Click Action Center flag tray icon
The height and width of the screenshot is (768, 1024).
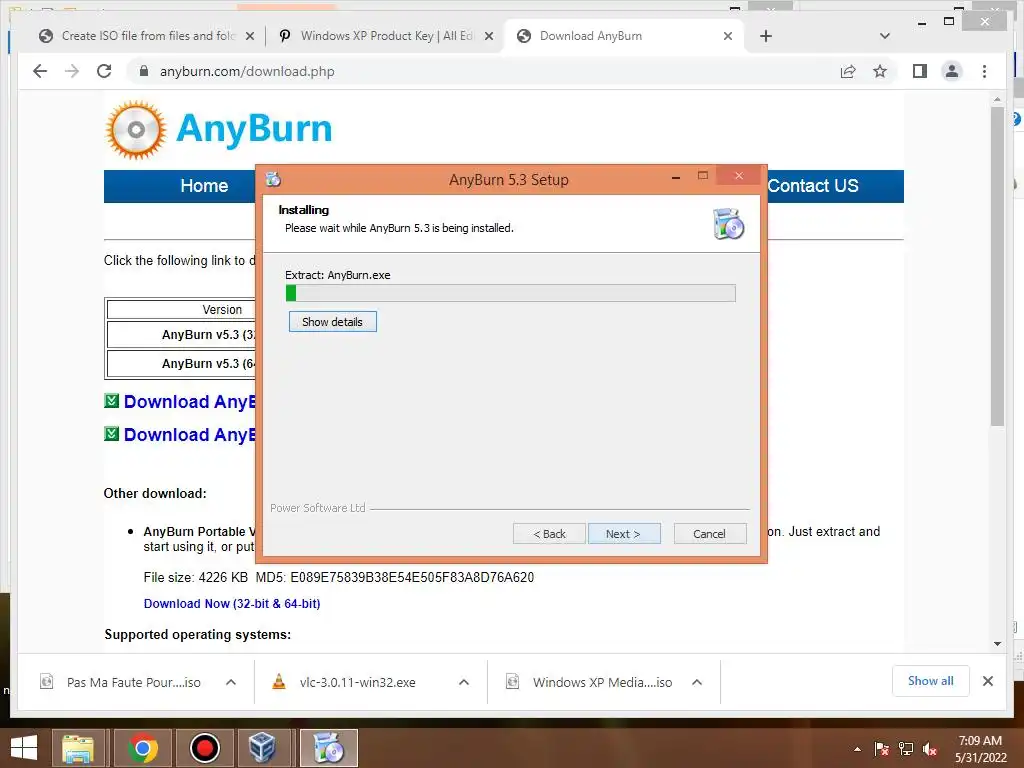pos(882,749)
